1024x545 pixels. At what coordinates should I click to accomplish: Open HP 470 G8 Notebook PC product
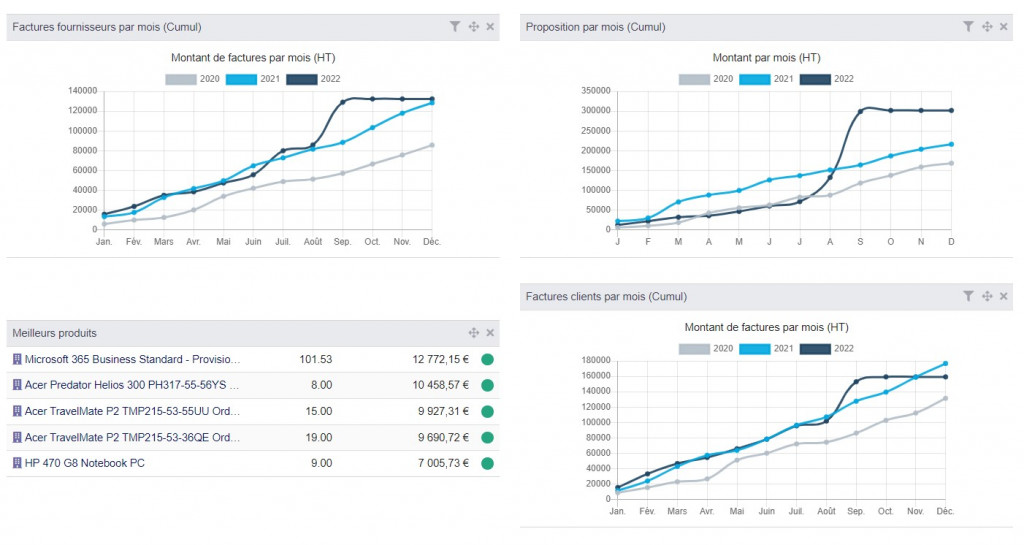[x=85, y=463]
